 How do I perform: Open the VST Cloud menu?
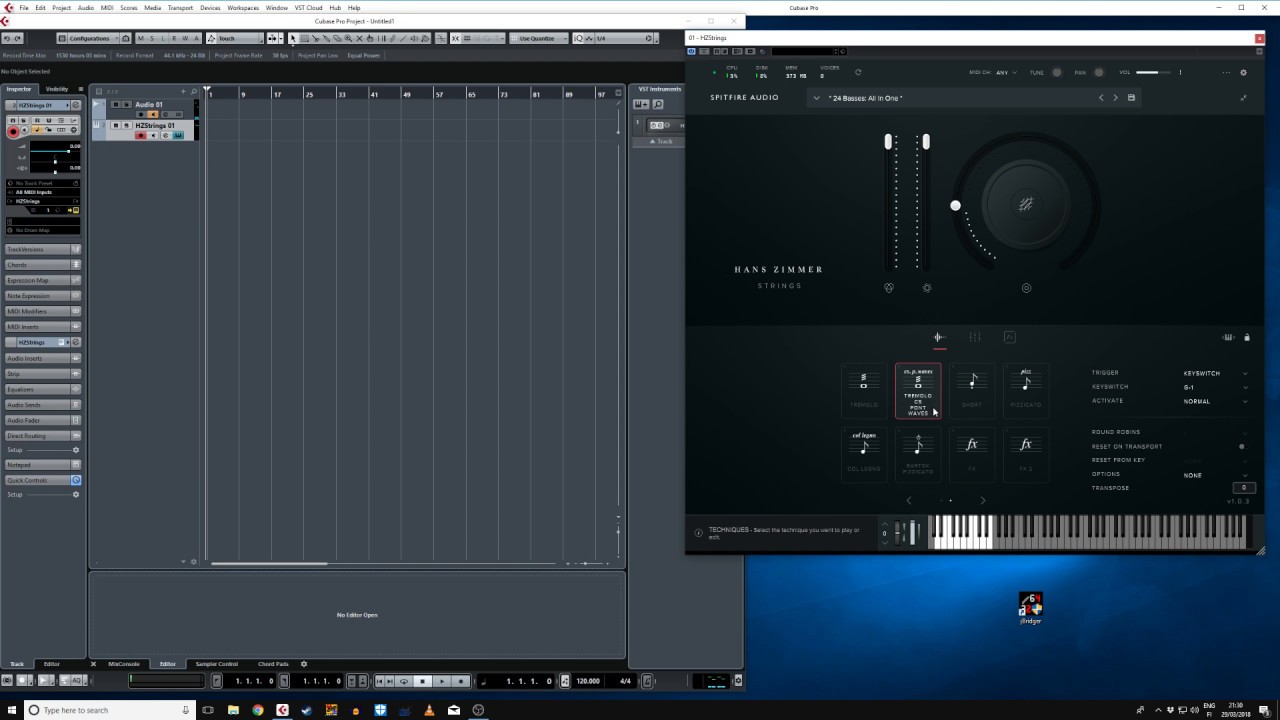tap(308, 7)
